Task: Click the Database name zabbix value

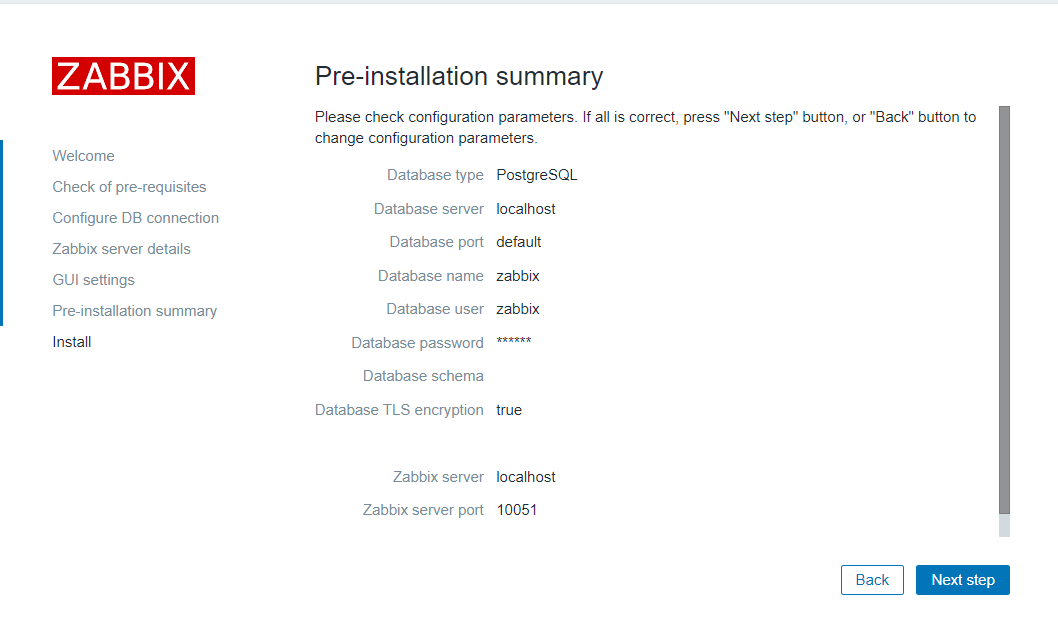Action: pyautogui.click(x=518, y=276)
